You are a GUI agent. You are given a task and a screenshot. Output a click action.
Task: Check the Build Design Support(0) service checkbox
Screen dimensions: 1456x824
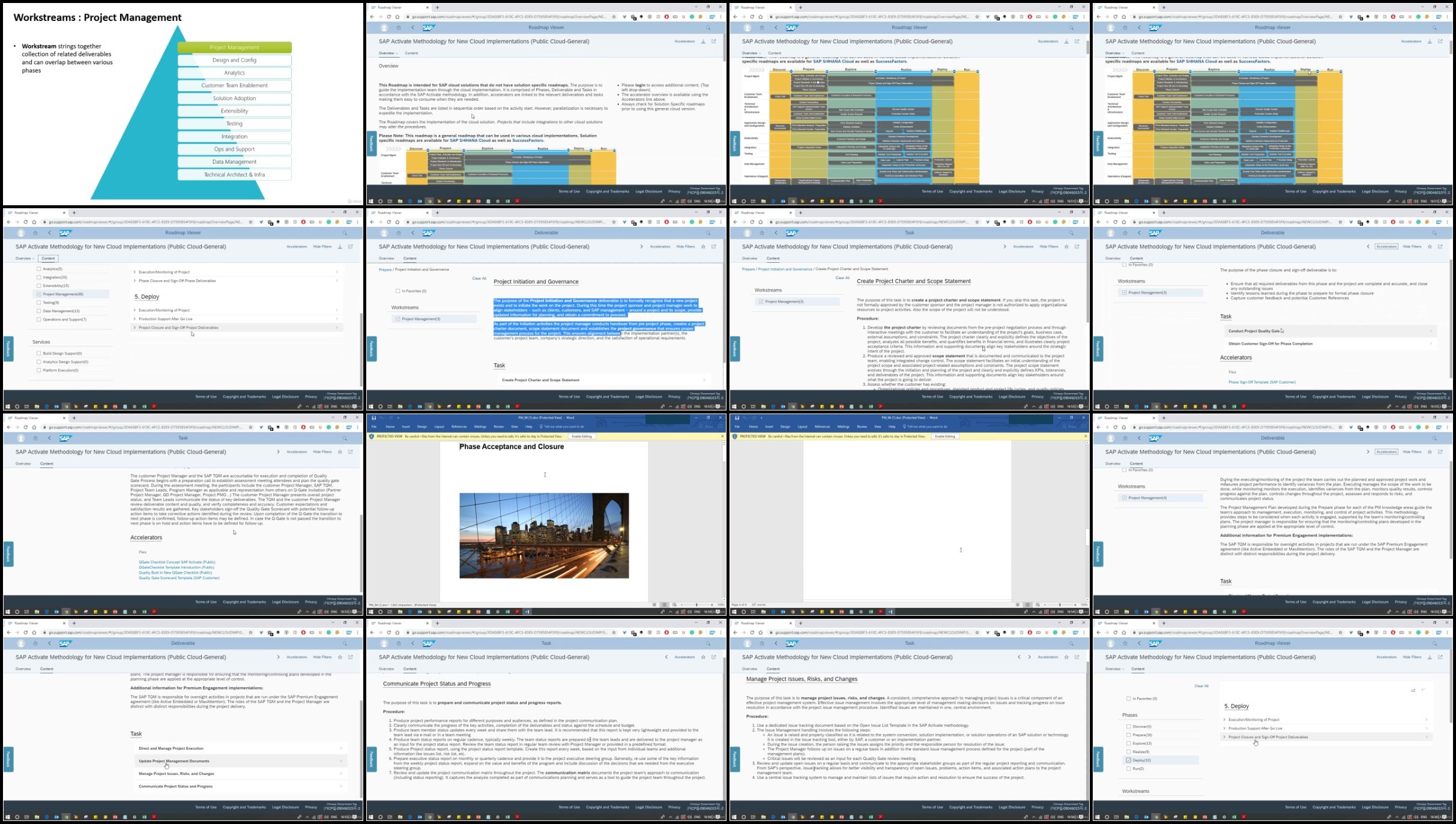39,353
